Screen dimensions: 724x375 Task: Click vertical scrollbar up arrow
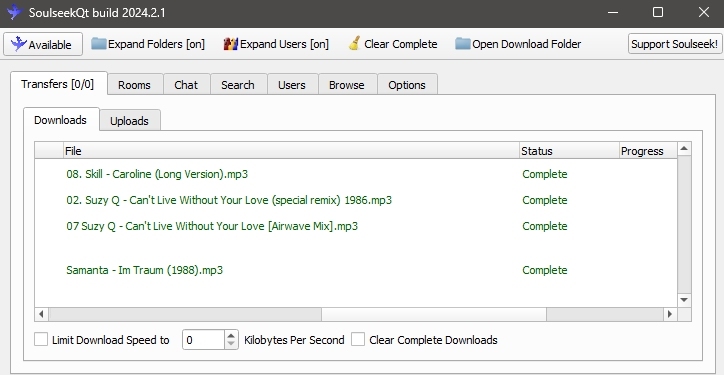684,149
